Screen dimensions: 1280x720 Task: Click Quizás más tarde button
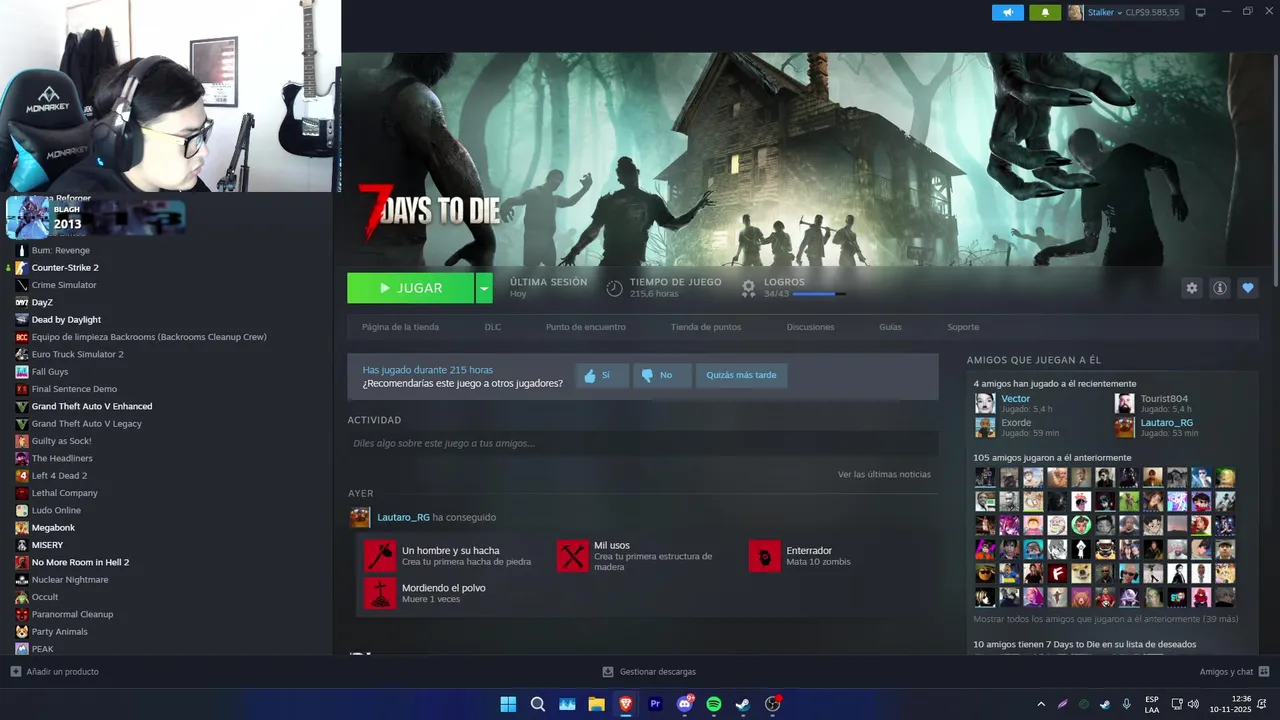pyautogui.click(x=741, y=375)
